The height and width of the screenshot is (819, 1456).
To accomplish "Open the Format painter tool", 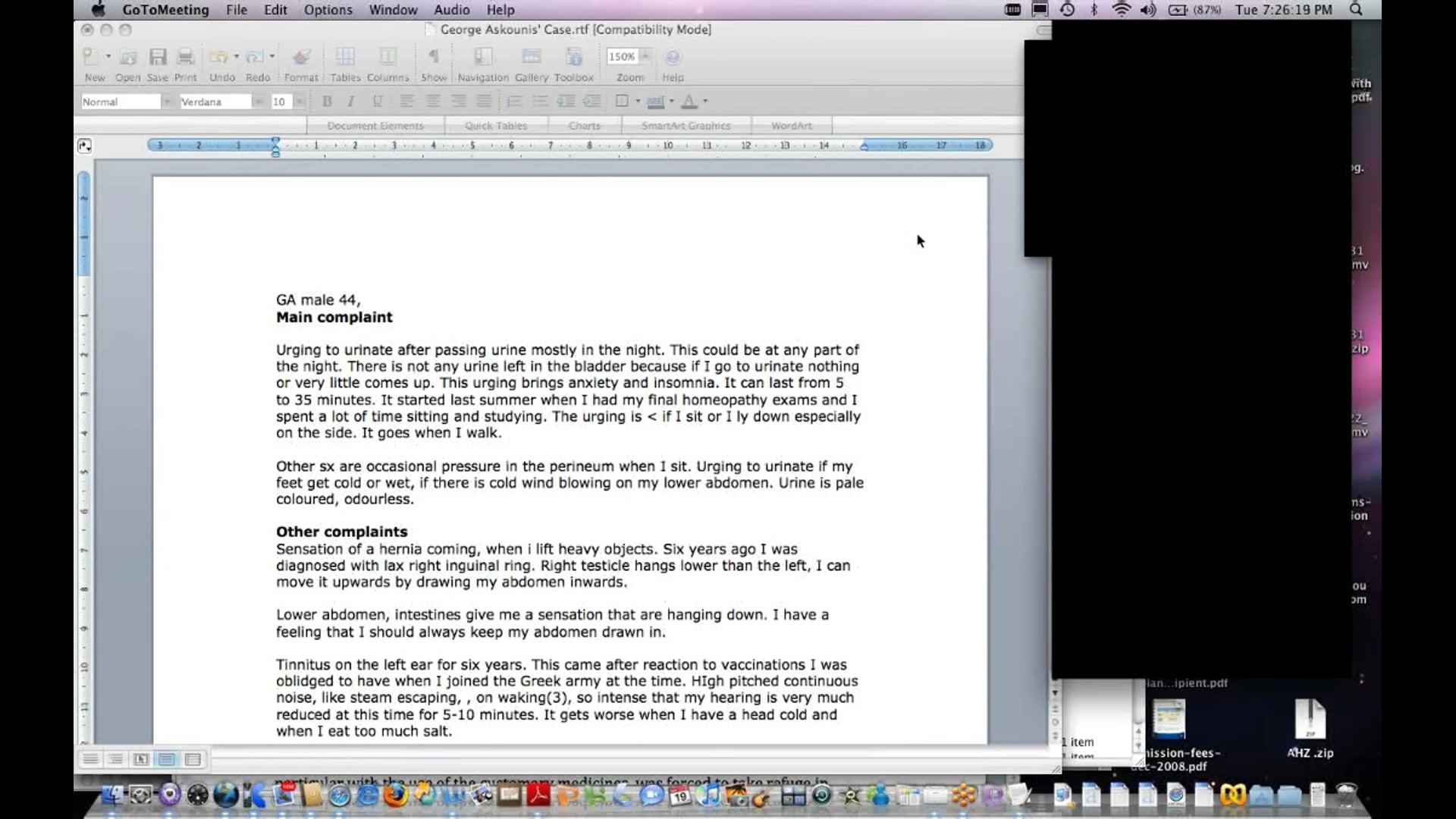I will click(x=301, y=61).
